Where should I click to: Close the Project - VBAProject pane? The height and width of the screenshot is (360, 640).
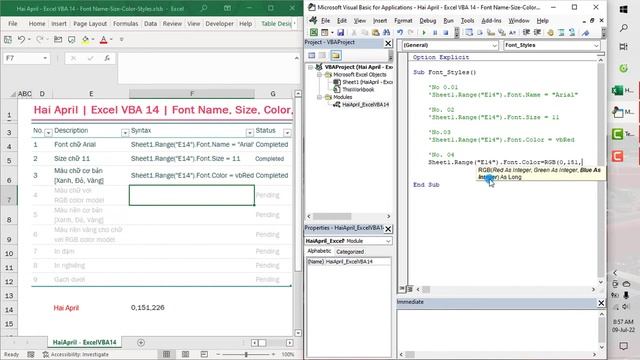(x=388, y=43)
